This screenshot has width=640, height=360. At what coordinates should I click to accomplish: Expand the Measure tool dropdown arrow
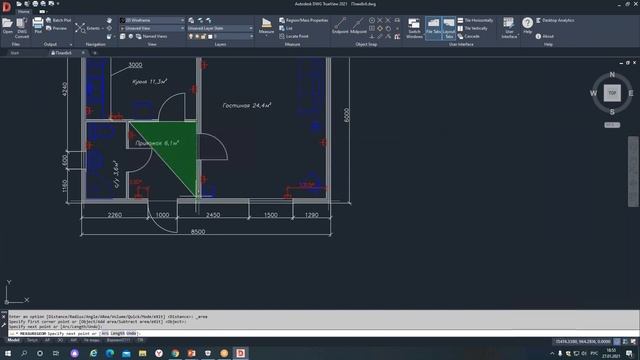(267, 36)
